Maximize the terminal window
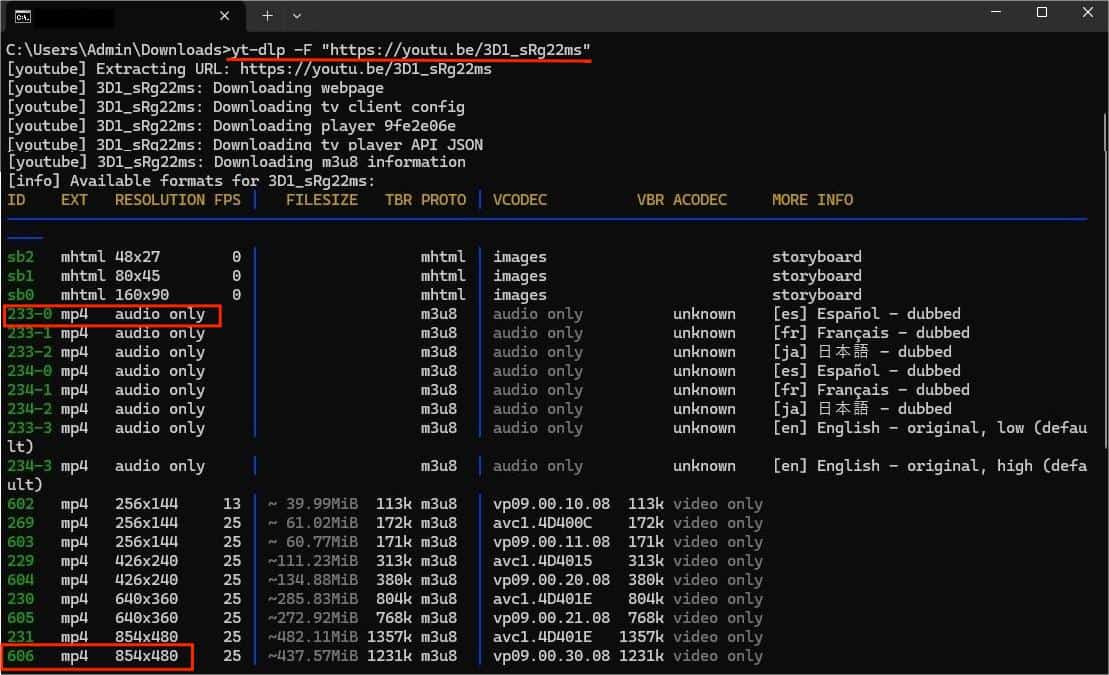Viewport: 1109px width, 675px height. [1042, 13]
